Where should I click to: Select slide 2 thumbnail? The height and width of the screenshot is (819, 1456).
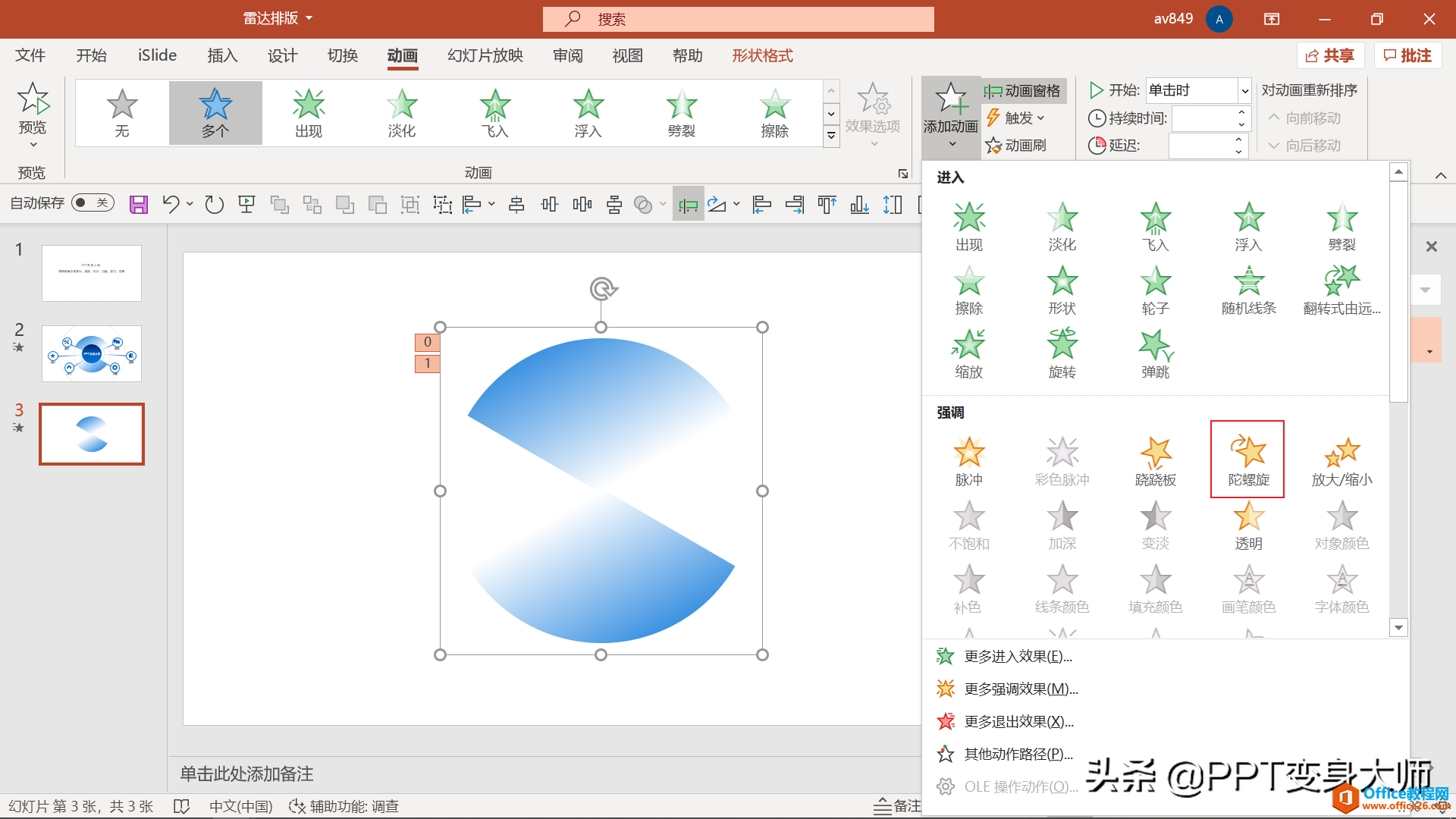tap(92, 353)
